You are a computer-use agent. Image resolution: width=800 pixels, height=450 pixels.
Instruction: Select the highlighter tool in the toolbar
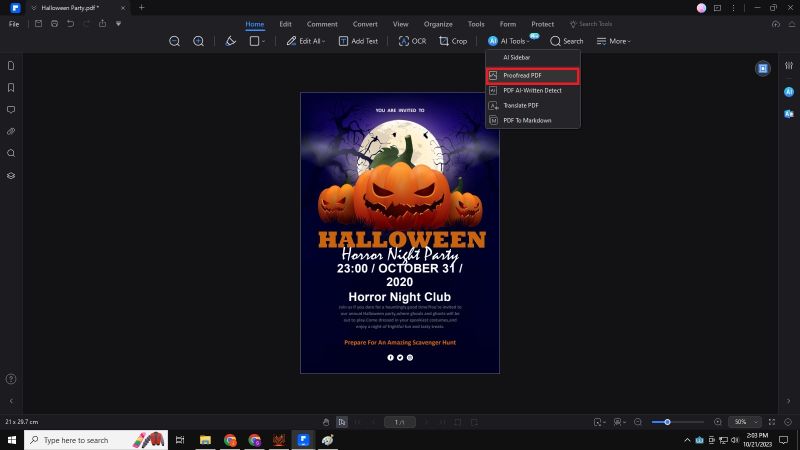231,41
